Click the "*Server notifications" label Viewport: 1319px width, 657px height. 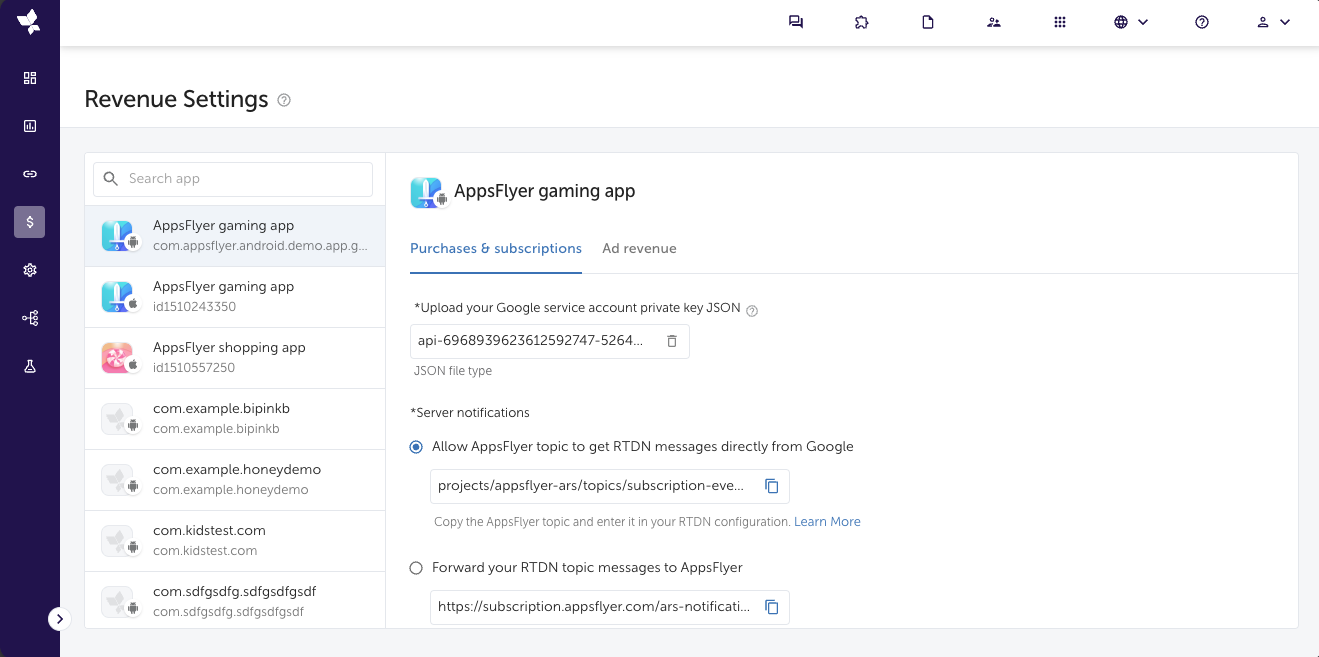pyautogui.click(x=470, y=413)
